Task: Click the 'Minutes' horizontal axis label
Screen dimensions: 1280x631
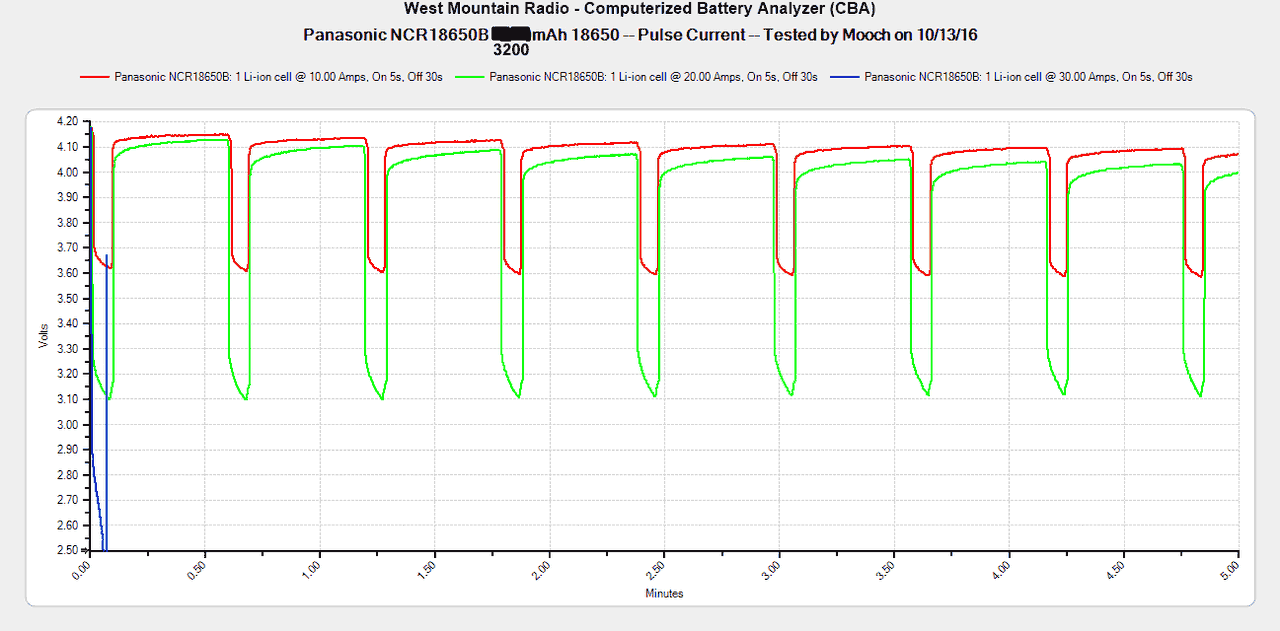Action: click(x=664, y=593)
